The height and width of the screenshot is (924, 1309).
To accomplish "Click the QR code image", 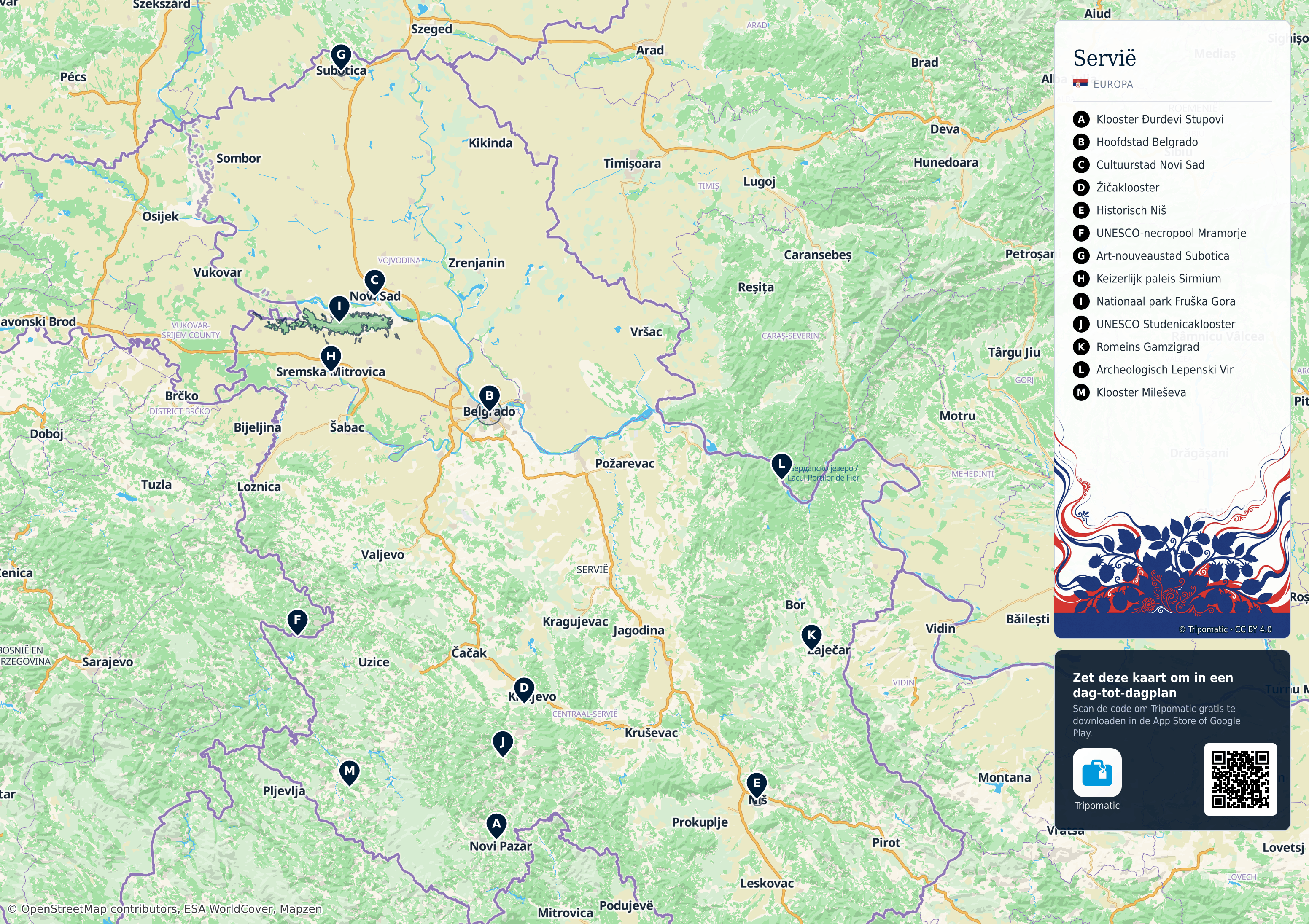I will coord(1240,779).
